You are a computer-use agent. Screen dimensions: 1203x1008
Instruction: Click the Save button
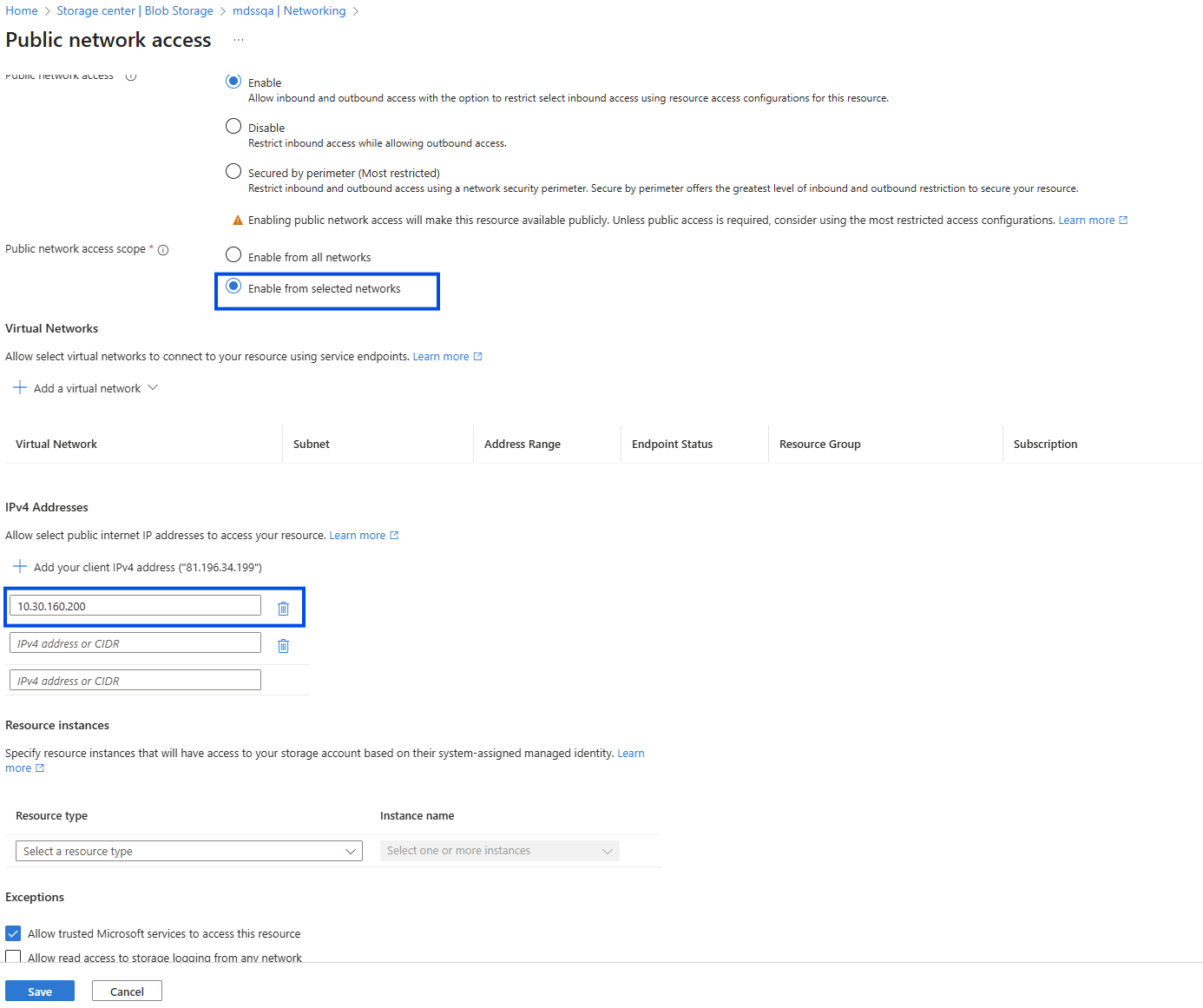point(40,992)
